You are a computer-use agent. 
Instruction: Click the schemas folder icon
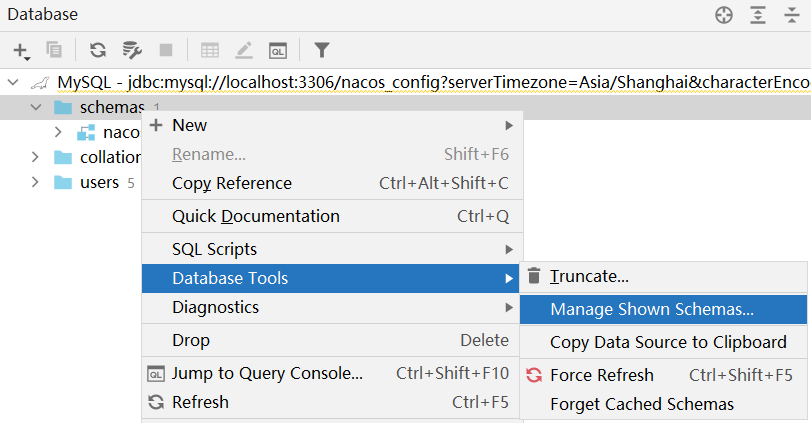click(63, 108)
